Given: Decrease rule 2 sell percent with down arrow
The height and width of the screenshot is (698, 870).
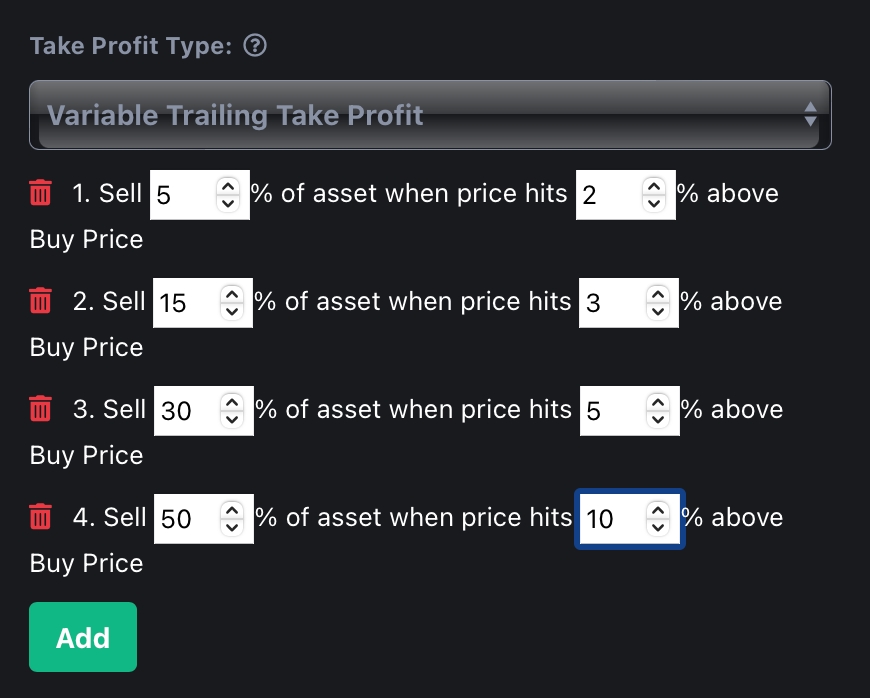Looking at the screenshot, I should coord(232,310).
